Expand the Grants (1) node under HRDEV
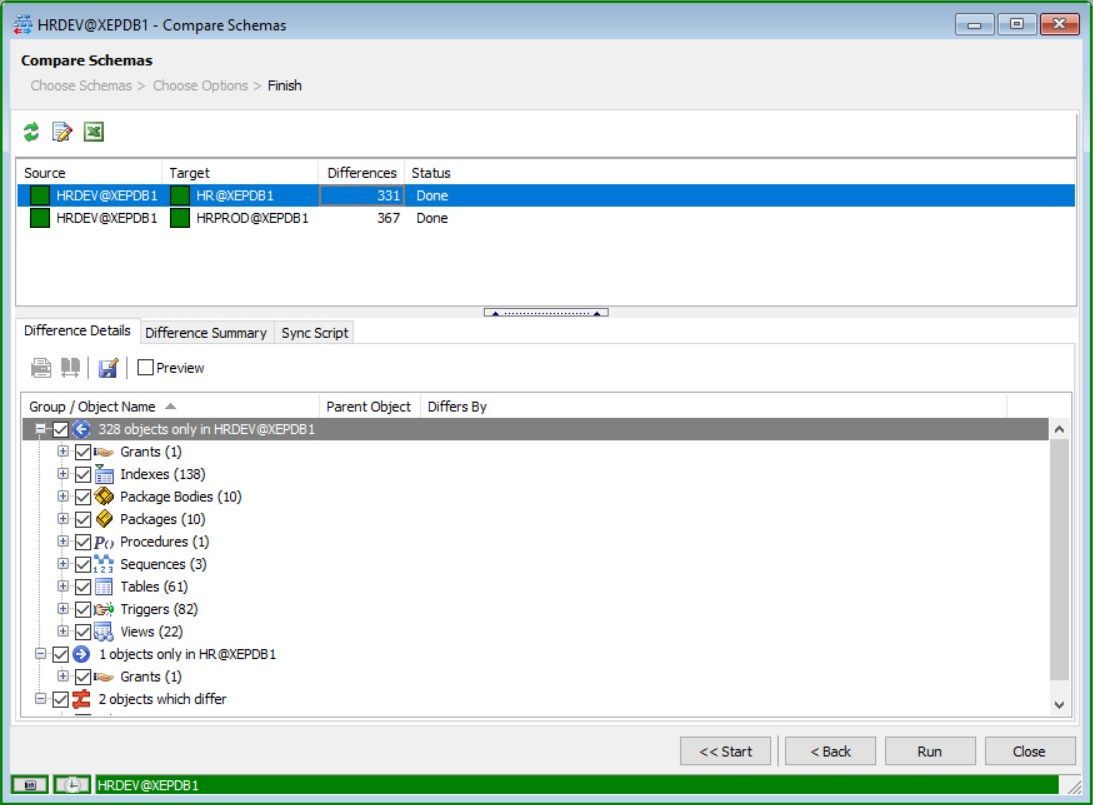1093x805 pixels. (63, 451)
